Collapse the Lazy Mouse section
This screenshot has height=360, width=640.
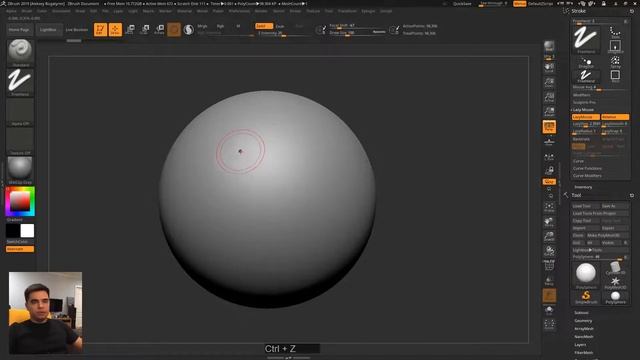click(583, 110)
